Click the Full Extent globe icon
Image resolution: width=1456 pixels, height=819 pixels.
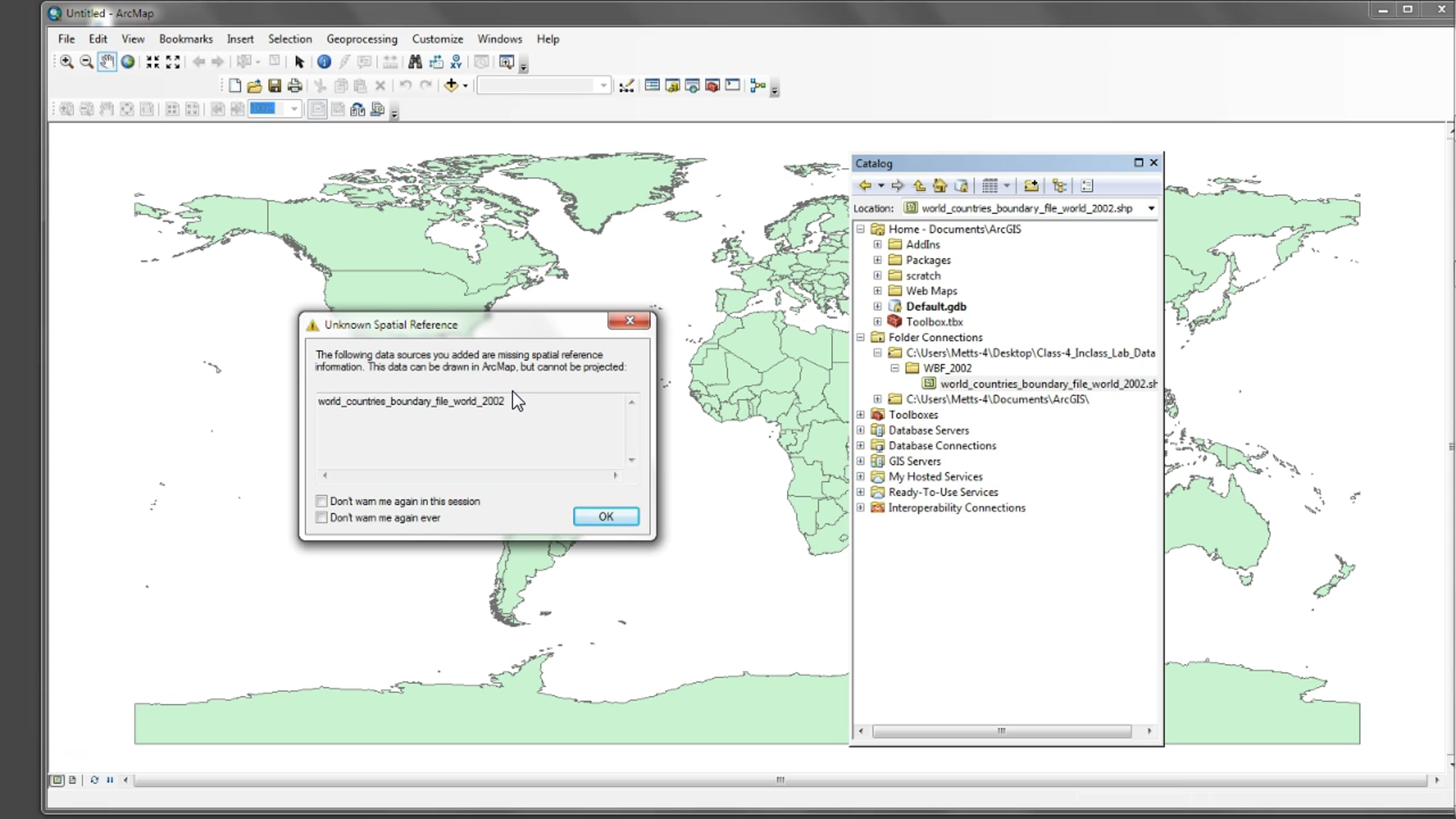(x=128, y=62)
